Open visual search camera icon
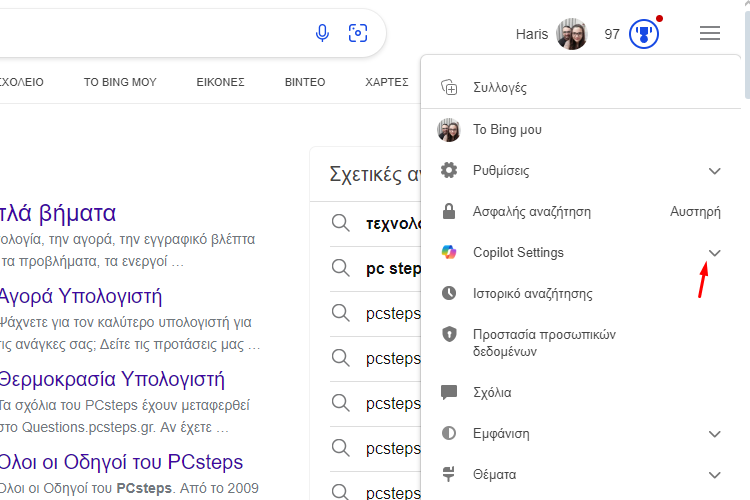 tap(358, 33)
